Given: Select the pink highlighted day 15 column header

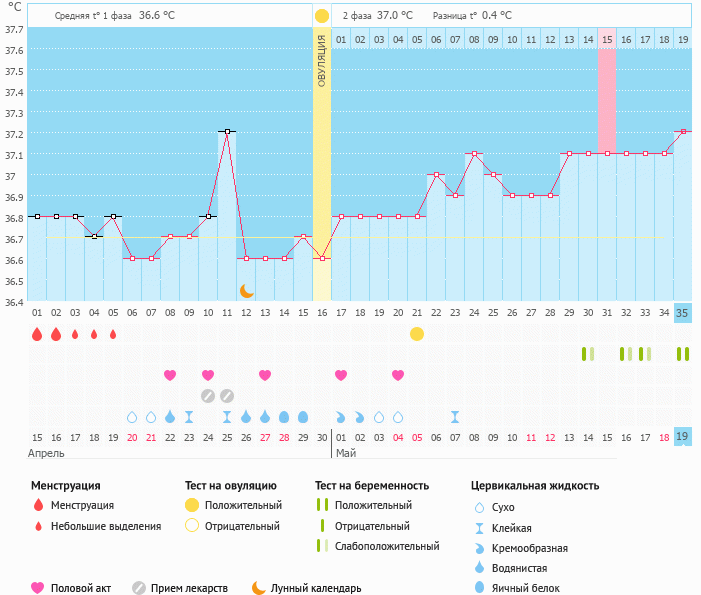Looking at the screenshot, I should pos(607,39).
